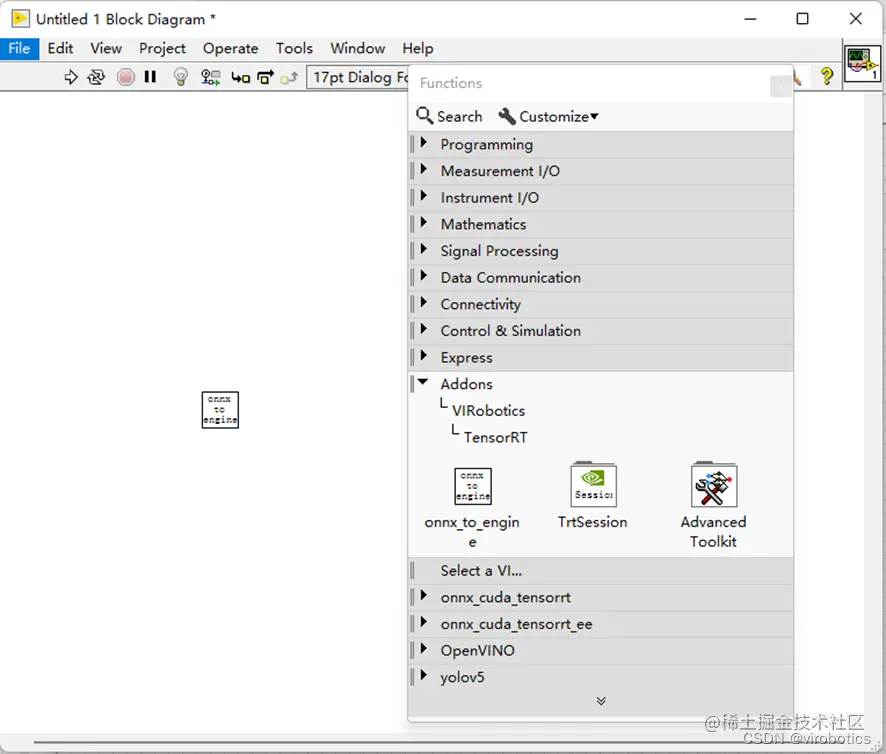Click the Abort Execution stop button
Image resolution: width=886 pixels, height=754 pixels.
(x=125, y=77)
